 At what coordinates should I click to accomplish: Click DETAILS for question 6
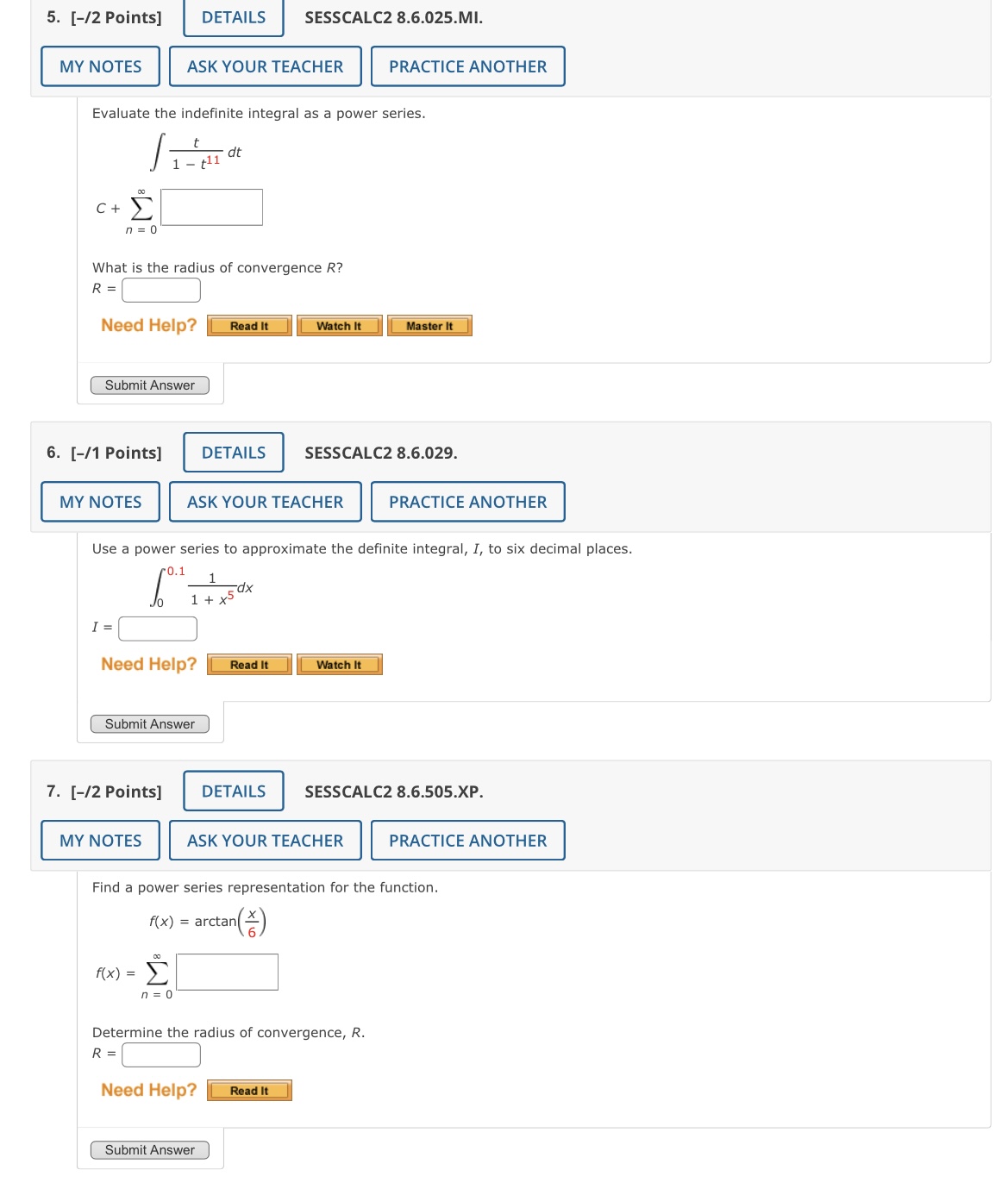point(231,452)
